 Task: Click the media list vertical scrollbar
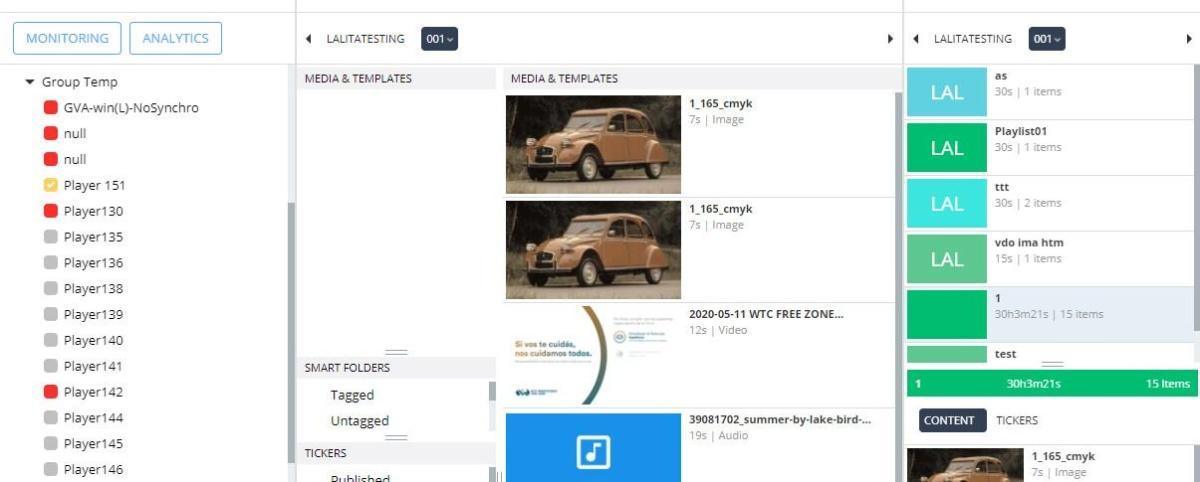[x=898, y=285]
